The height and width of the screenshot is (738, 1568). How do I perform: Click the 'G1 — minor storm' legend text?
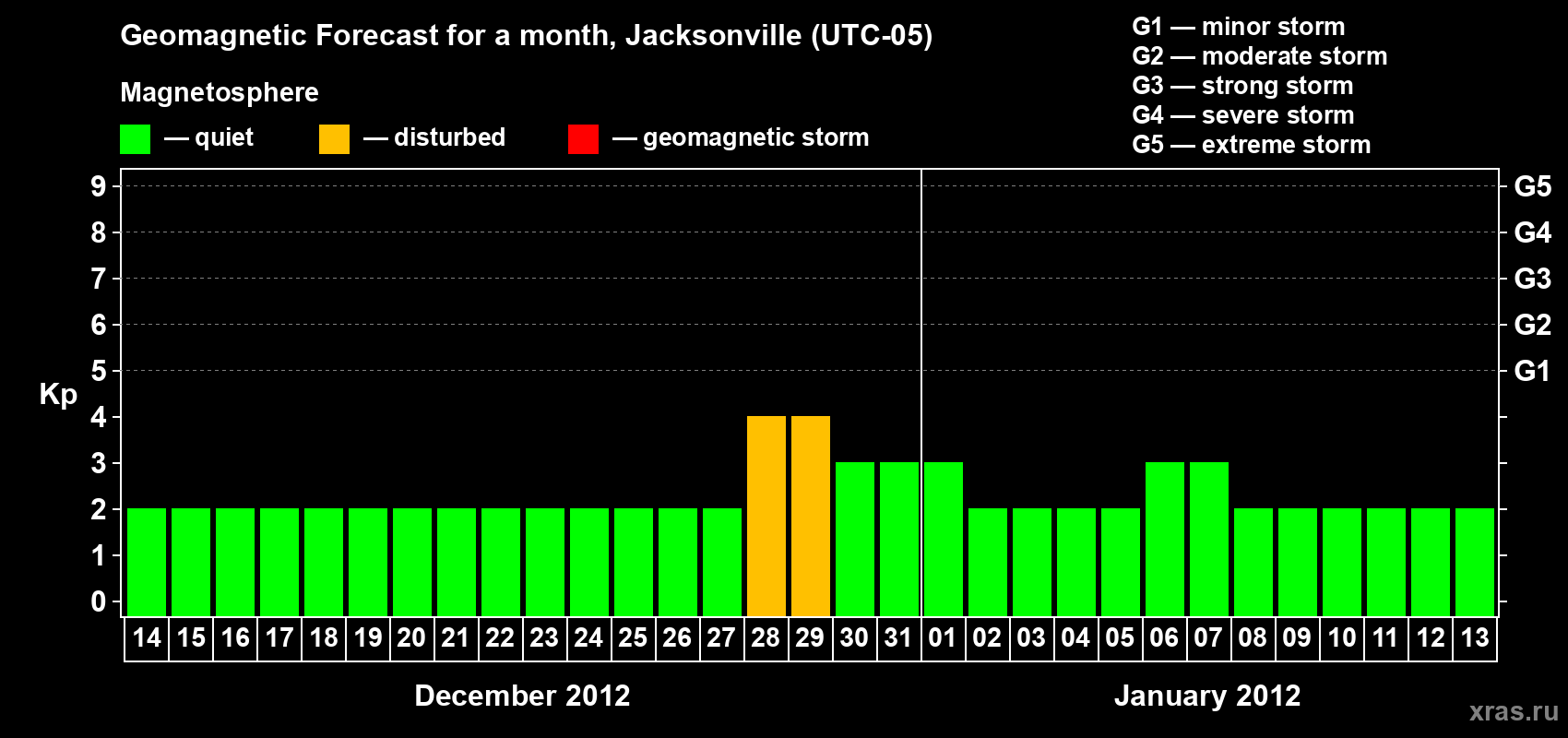click(1239, 27)
